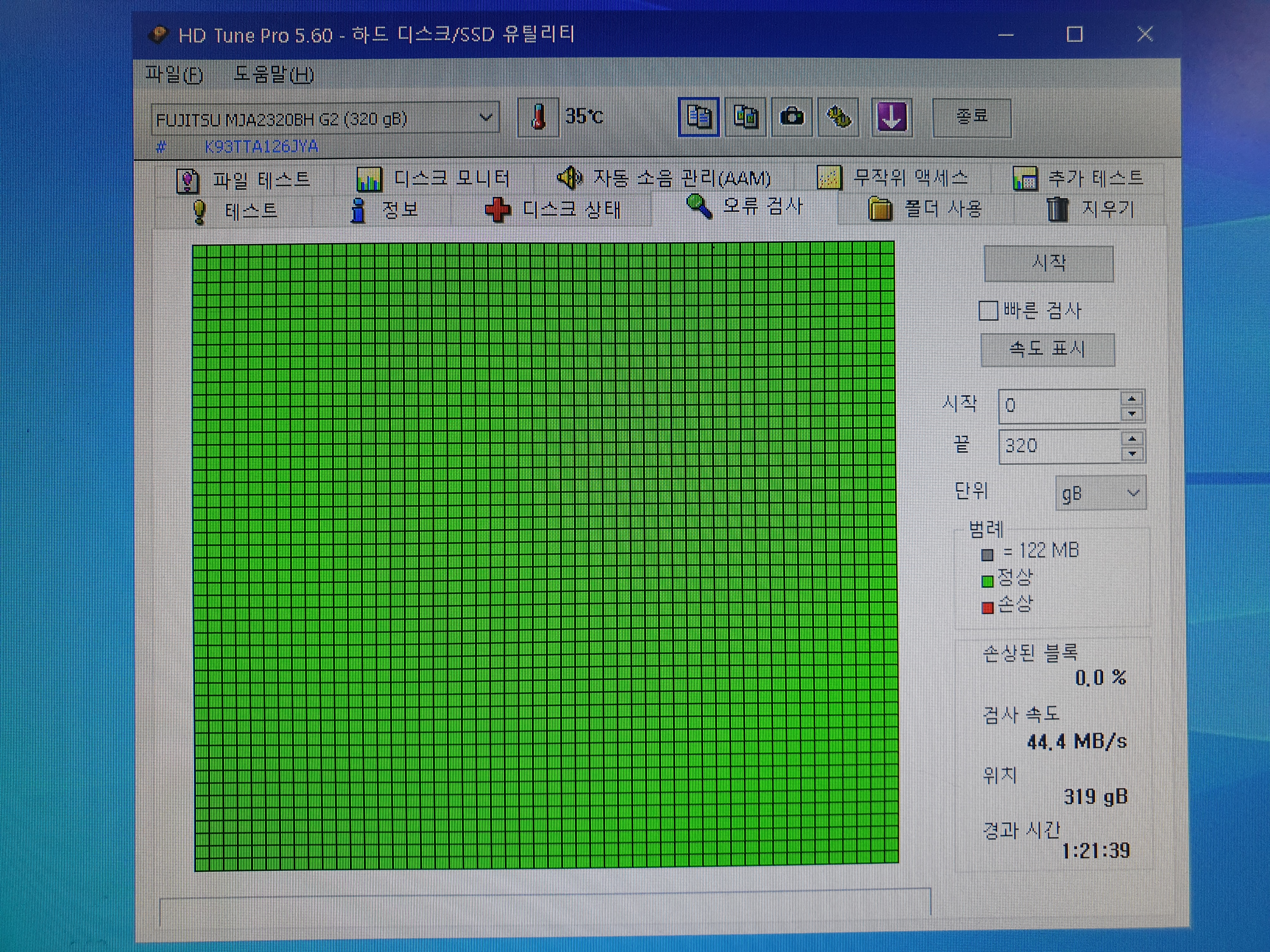Screen dimensions: 1270x952
Task: Switch to the 폴더 사용 tab
Action: pyautogui.click(x=925, y=209)
